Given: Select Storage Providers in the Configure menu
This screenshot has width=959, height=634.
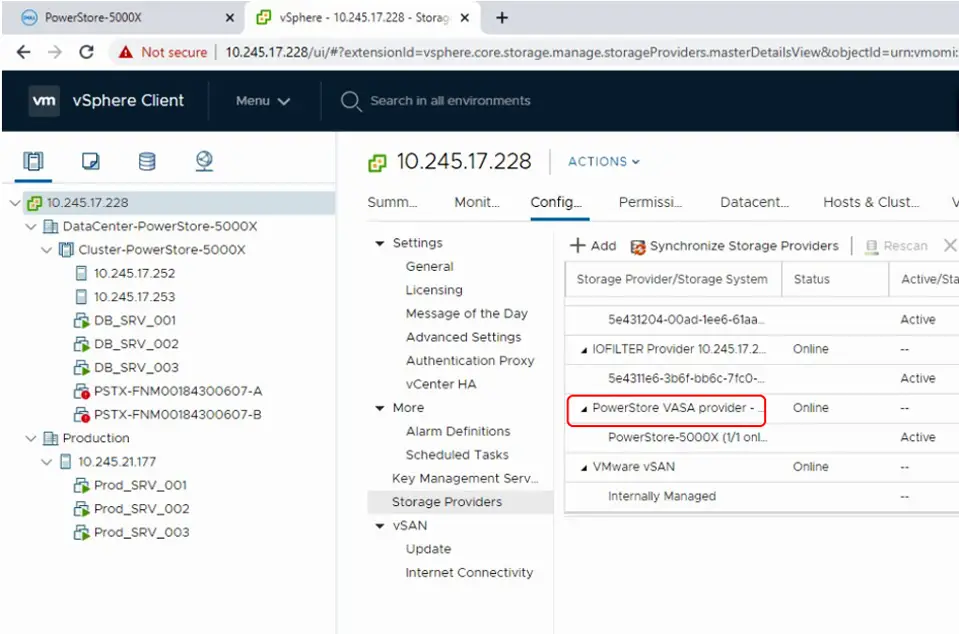Looking at the screenshot, I should (460, 502).
